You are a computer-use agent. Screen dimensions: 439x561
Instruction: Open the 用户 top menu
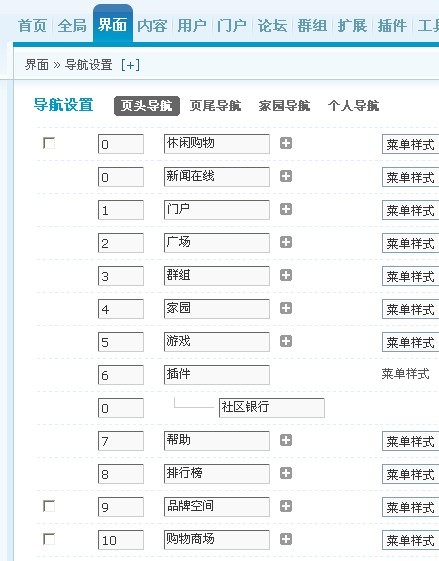pyautogui.click(x=192, y=26)
